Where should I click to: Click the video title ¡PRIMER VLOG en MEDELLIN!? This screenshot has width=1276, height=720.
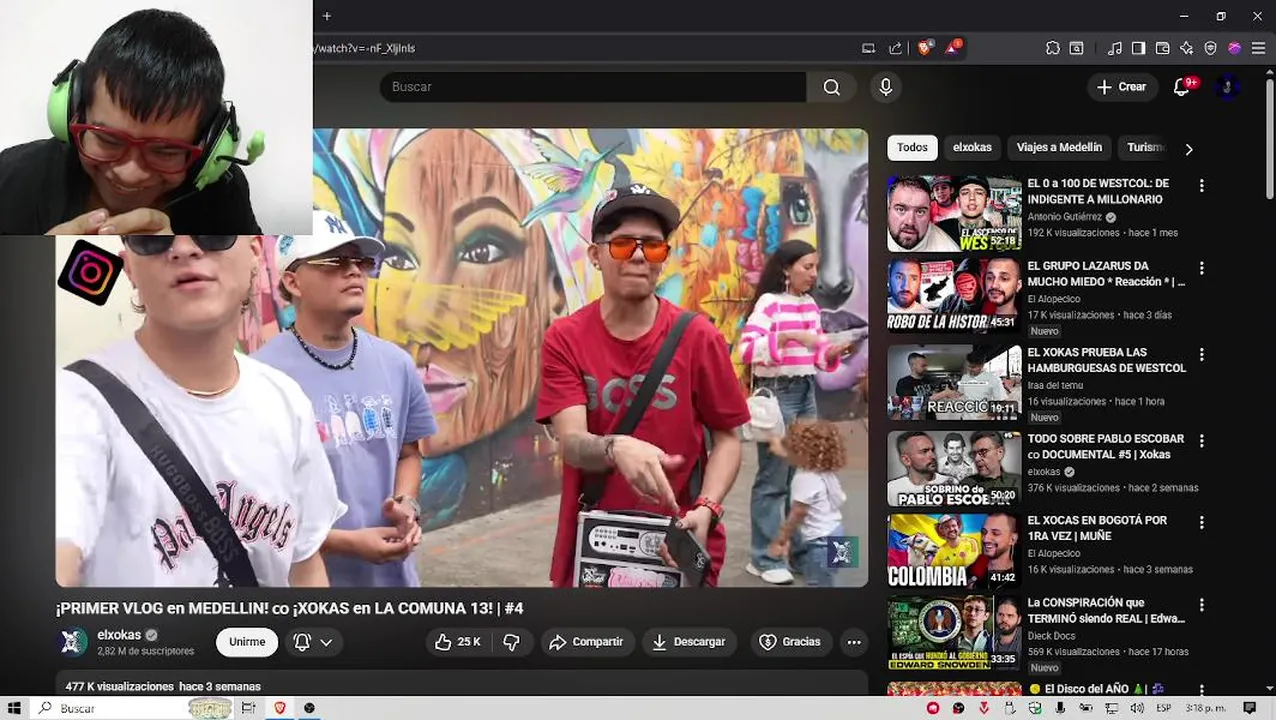point(290,608)
